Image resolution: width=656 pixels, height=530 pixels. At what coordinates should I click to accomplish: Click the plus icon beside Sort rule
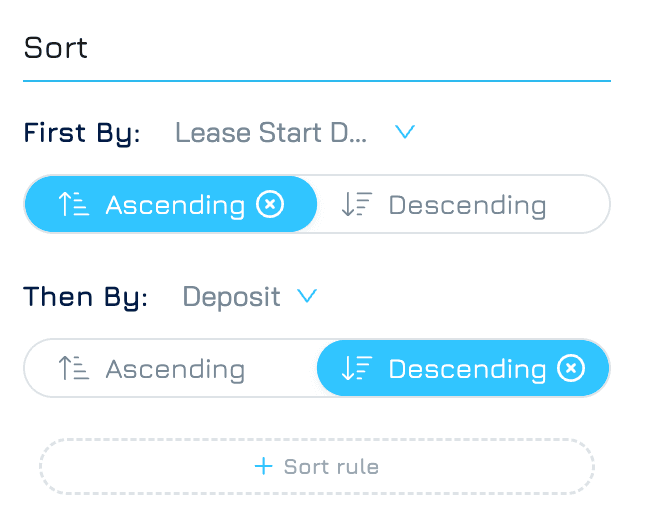click(264, 466)
